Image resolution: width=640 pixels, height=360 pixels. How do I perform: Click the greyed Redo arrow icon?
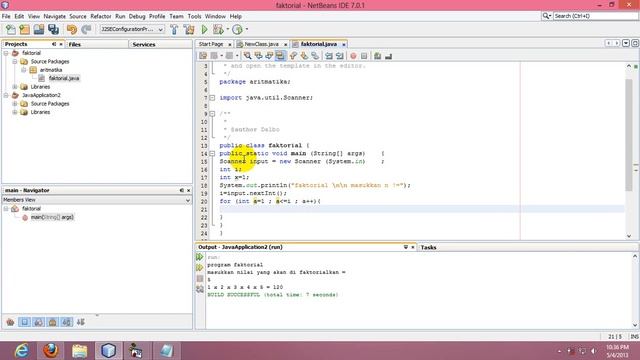pyautogui.click(x=86, y=29)
